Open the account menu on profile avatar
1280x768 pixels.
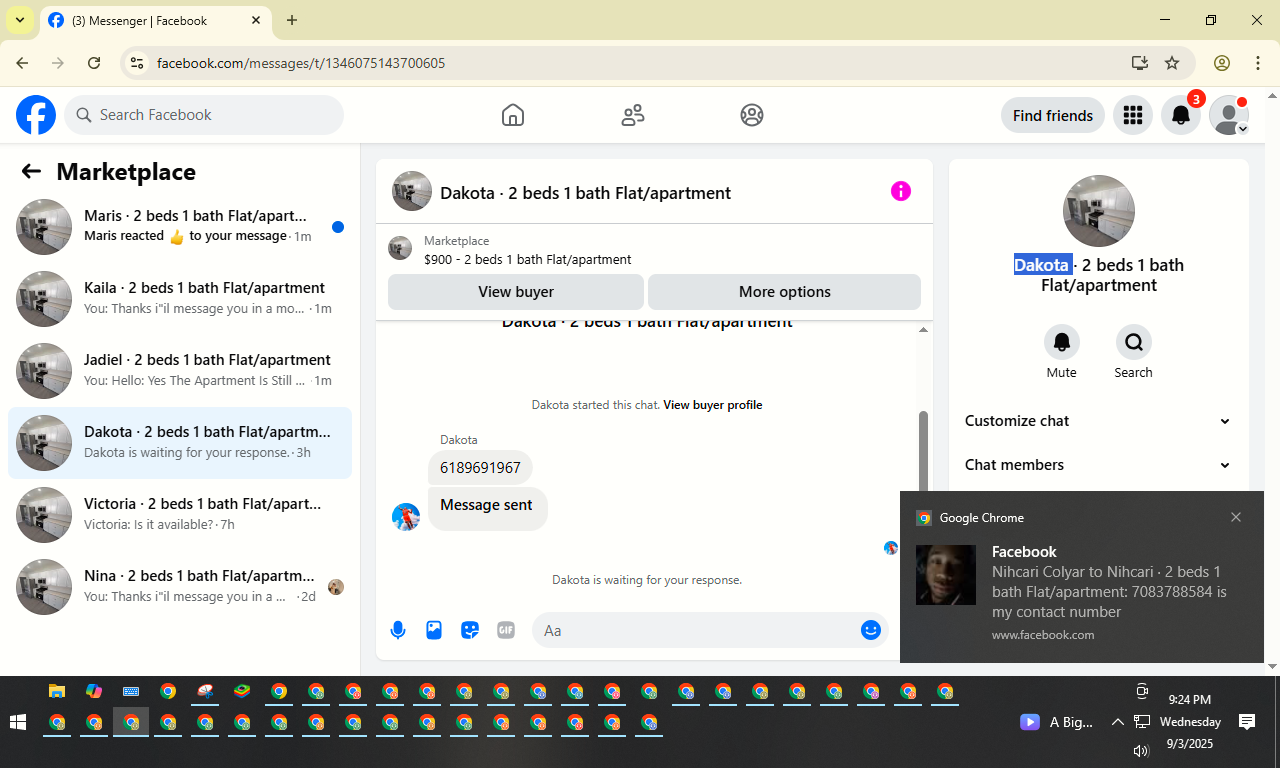[x=1229, y=115]
